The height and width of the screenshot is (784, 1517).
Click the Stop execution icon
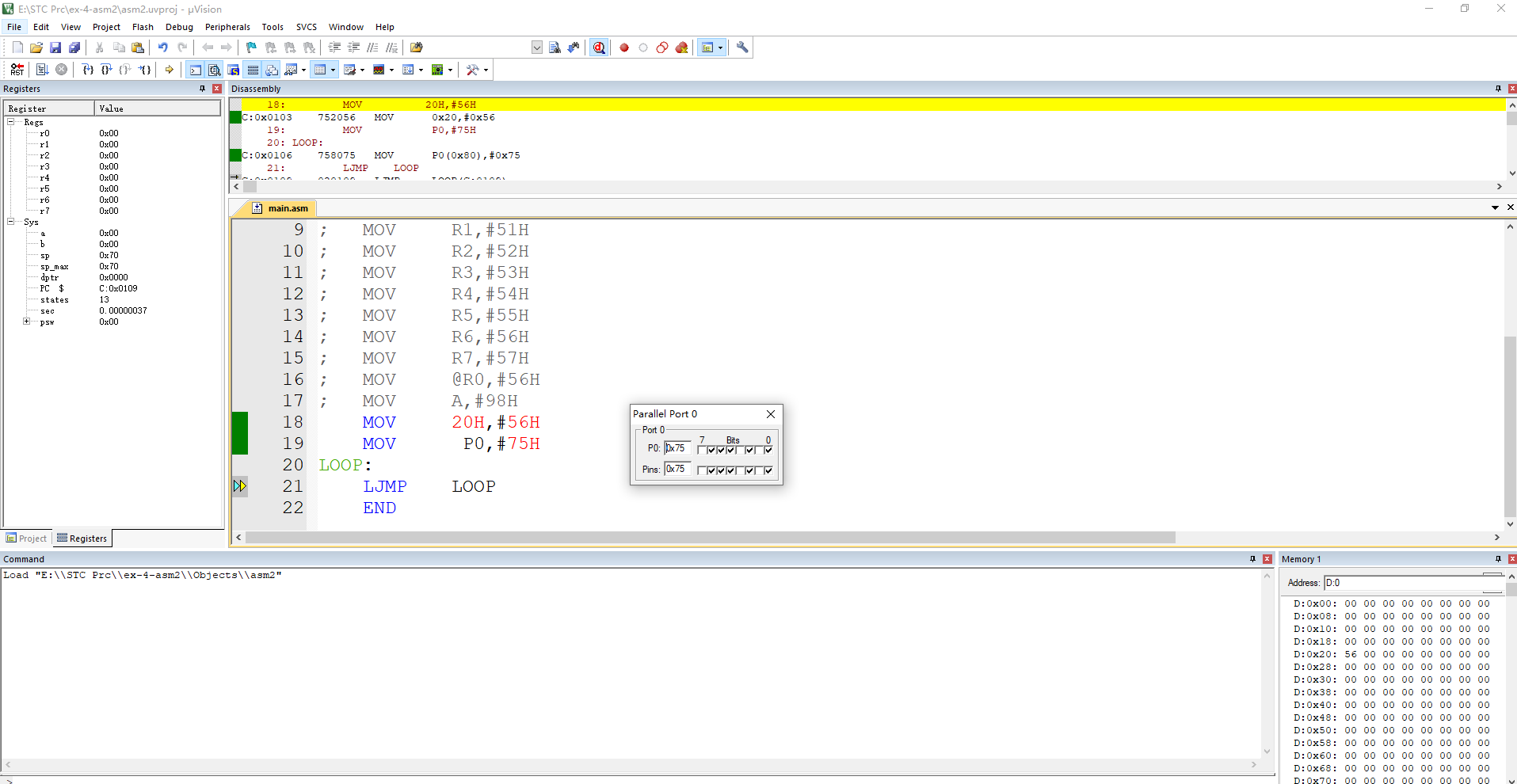pyautogui.click(x=61, y=70)
